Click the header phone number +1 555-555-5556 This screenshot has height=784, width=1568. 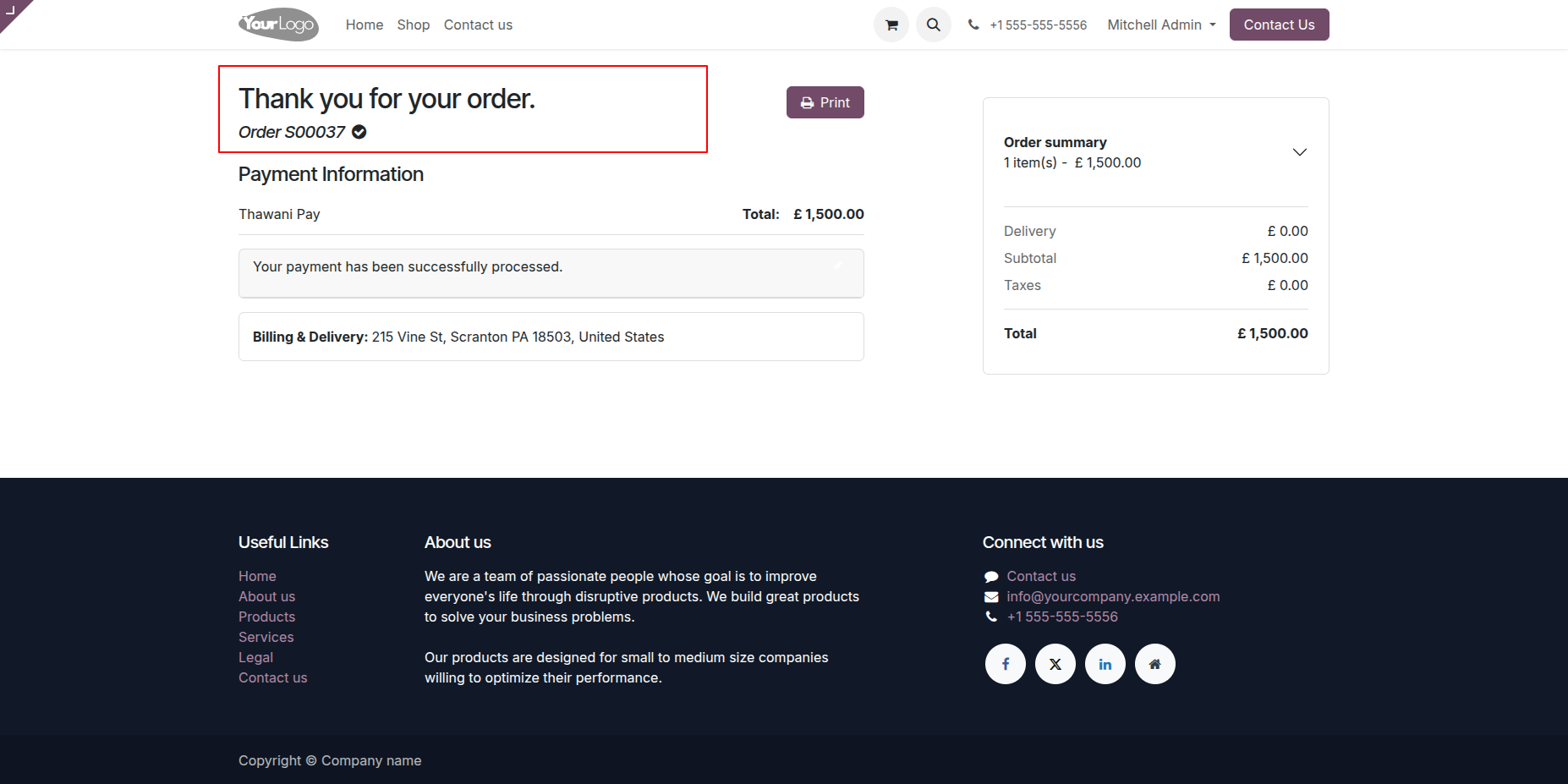pyautogui.click(x=1038, y=25)
